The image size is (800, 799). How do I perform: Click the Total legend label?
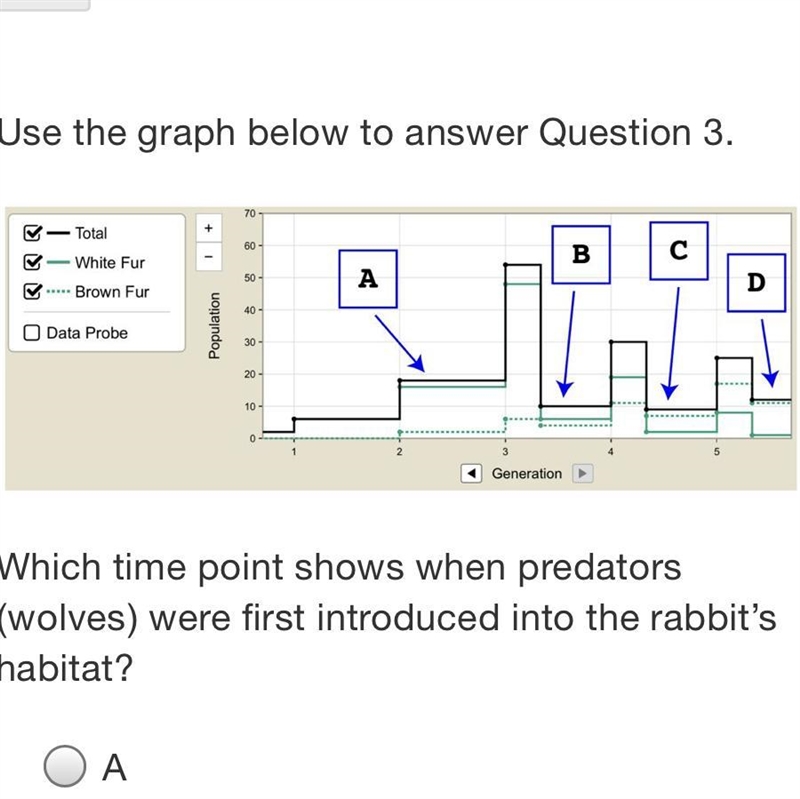tap(91, 233)
